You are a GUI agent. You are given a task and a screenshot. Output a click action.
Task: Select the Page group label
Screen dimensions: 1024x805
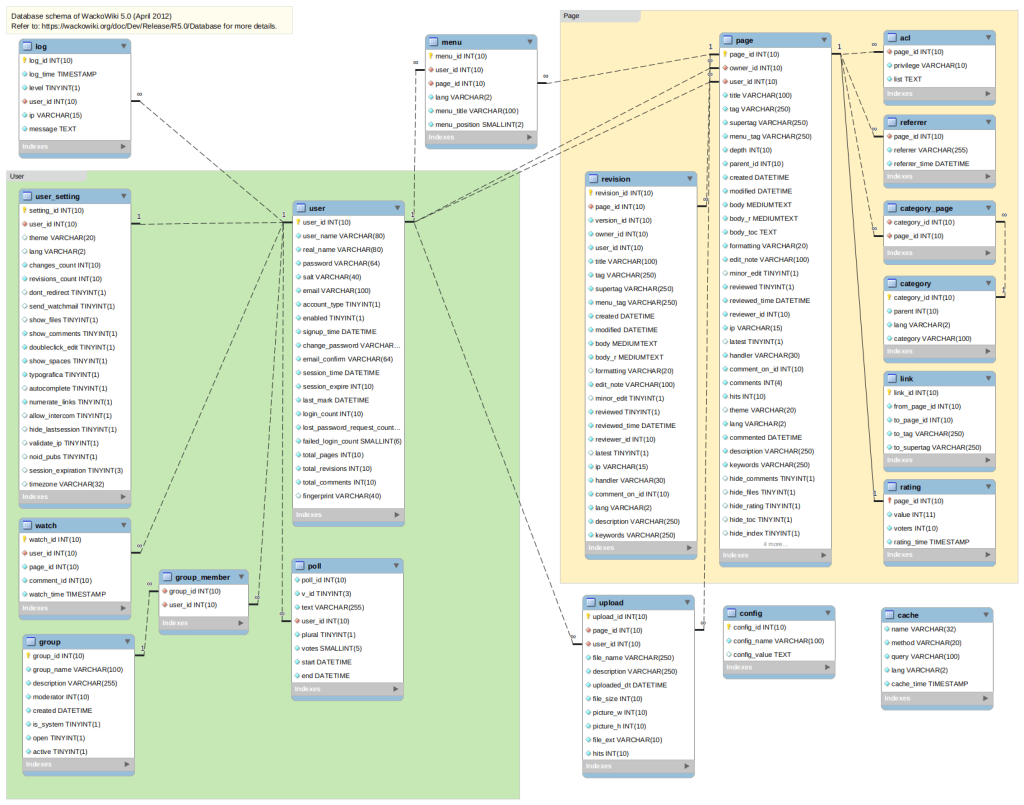[x=573, y=15]
